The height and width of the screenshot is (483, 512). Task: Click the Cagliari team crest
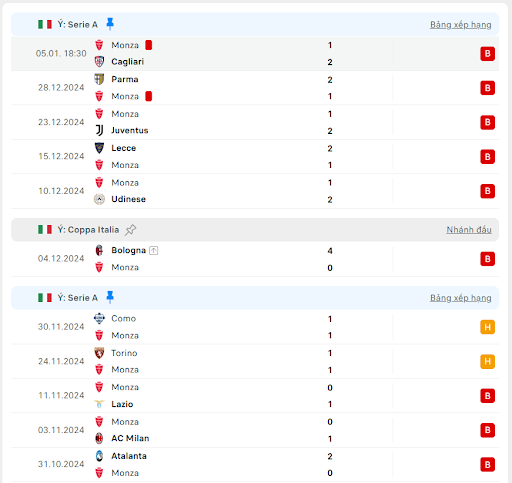coord(99,62)
